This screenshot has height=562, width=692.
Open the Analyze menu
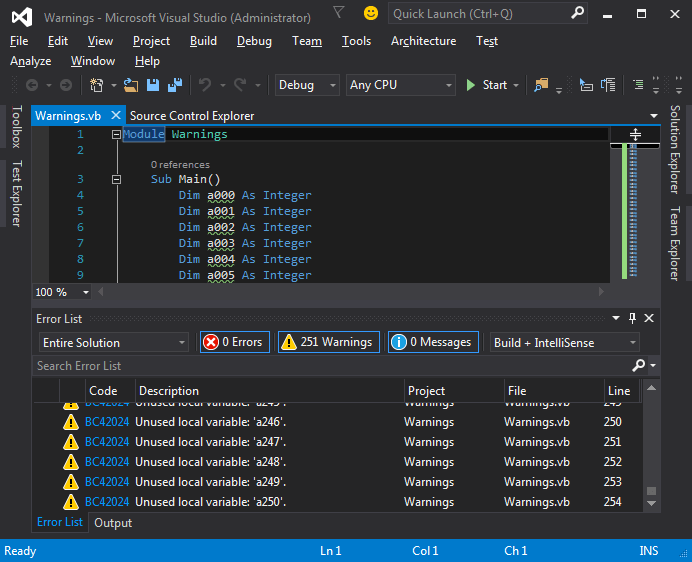tap(30, 61)
